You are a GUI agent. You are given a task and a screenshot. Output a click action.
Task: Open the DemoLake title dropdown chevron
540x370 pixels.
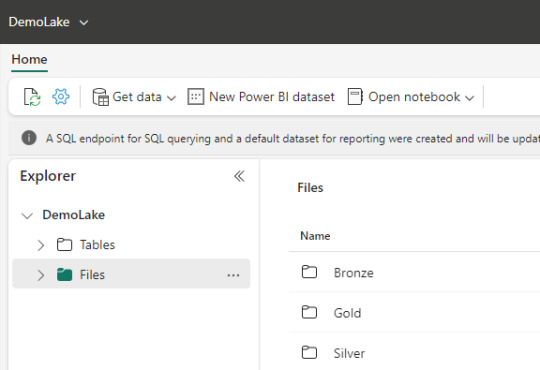point(84,23)
